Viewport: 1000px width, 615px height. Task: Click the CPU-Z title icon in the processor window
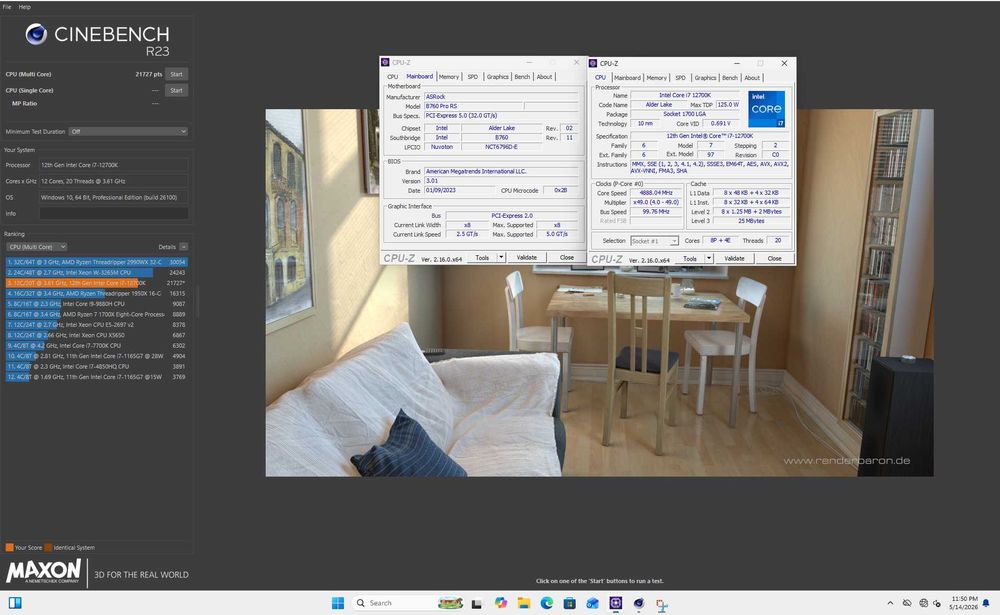593,63
